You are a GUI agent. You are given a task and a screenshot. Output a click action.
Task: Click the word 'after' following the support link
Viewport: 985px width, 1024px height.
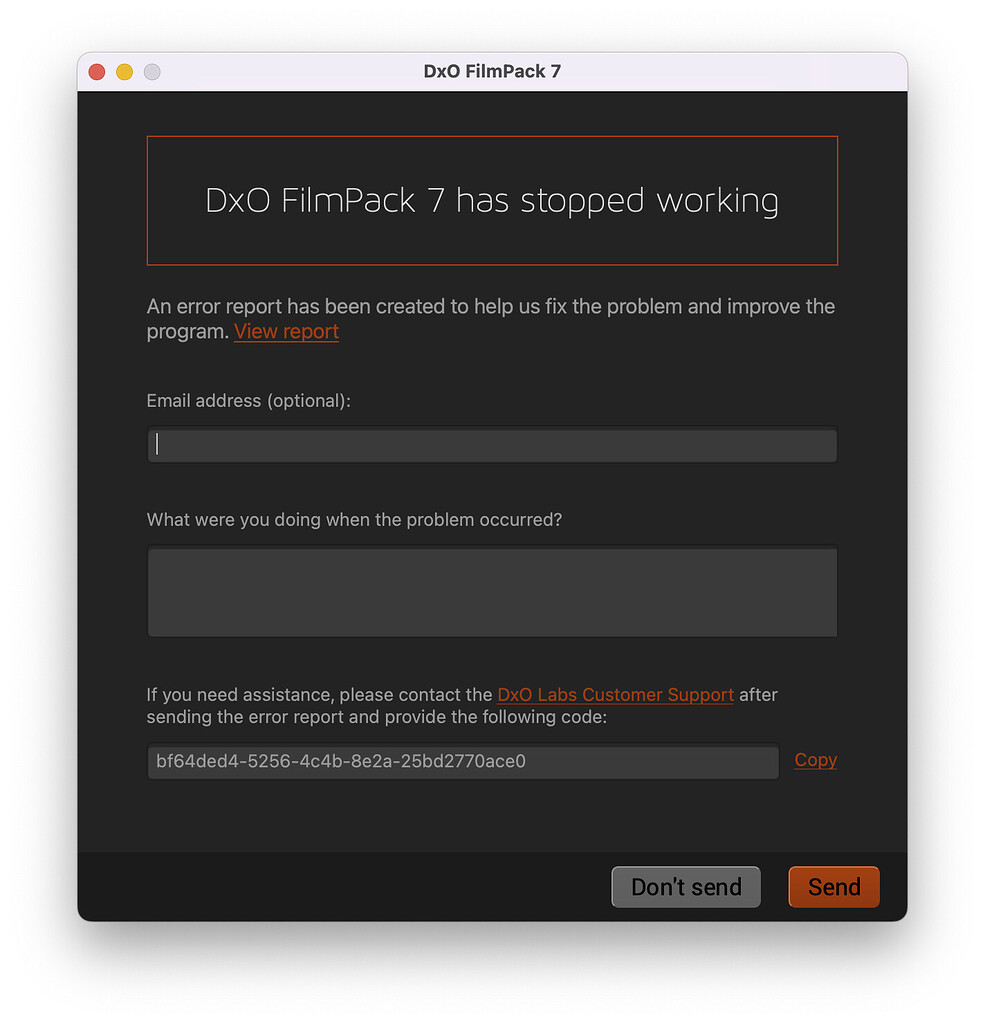758,695
